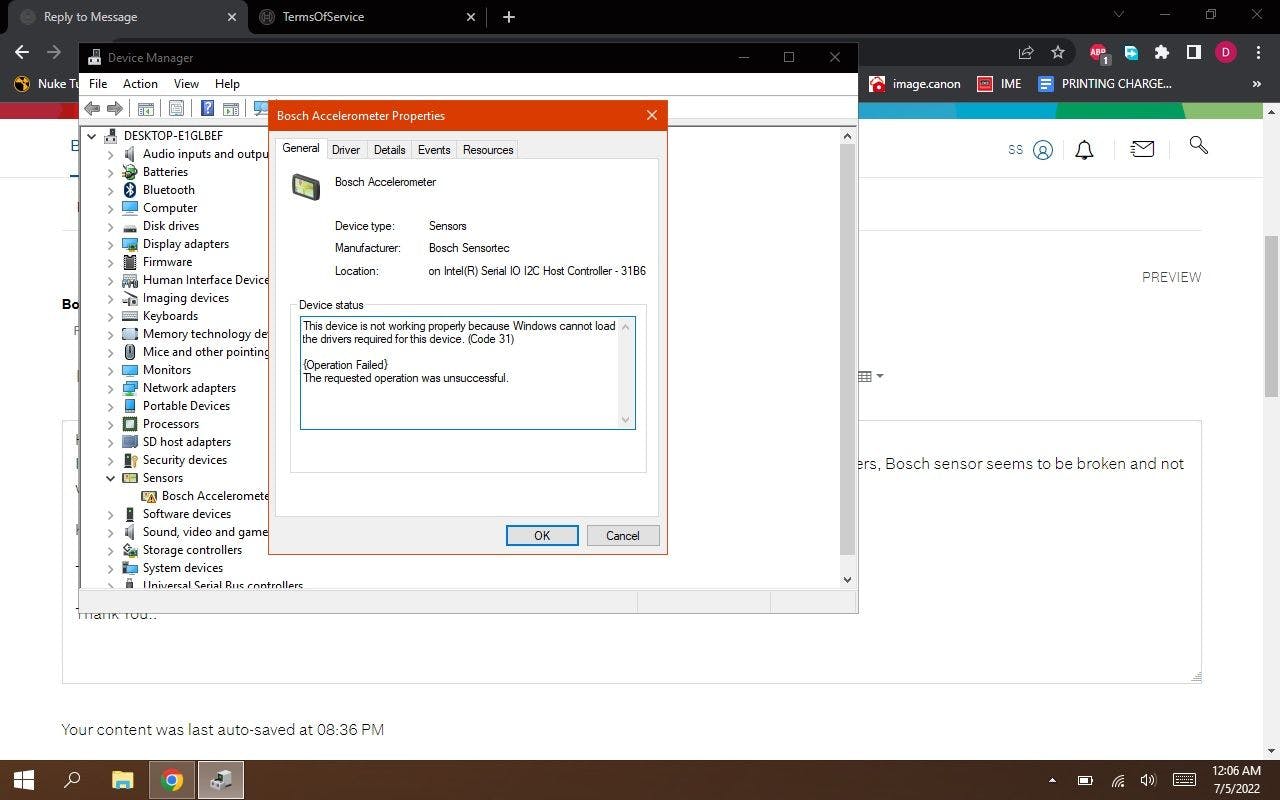Click the Batteries device icon
This screenshot has width=1280, height=800.
point(130,172)
